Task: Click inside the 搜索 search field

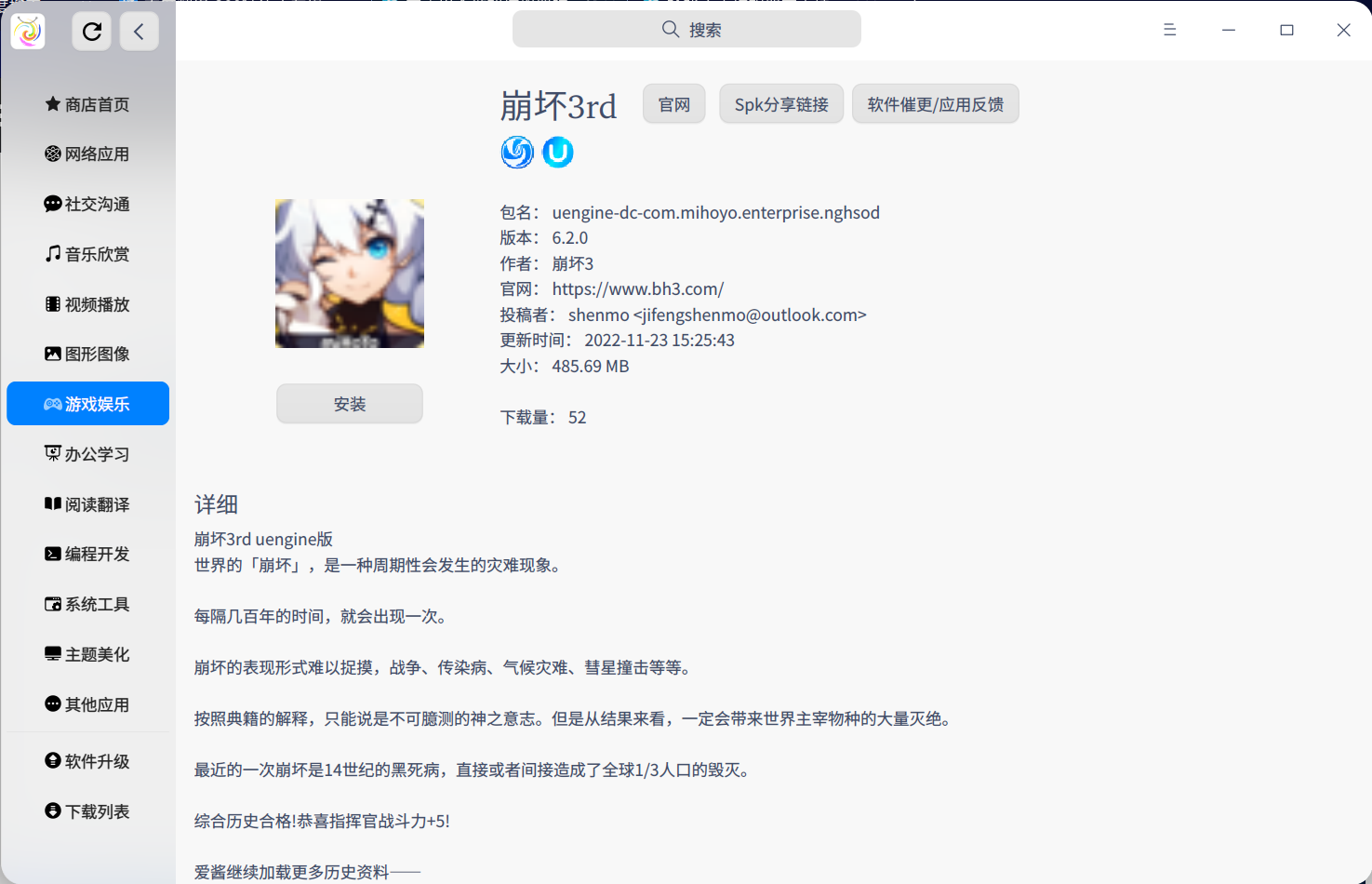Action: point(686,29)
